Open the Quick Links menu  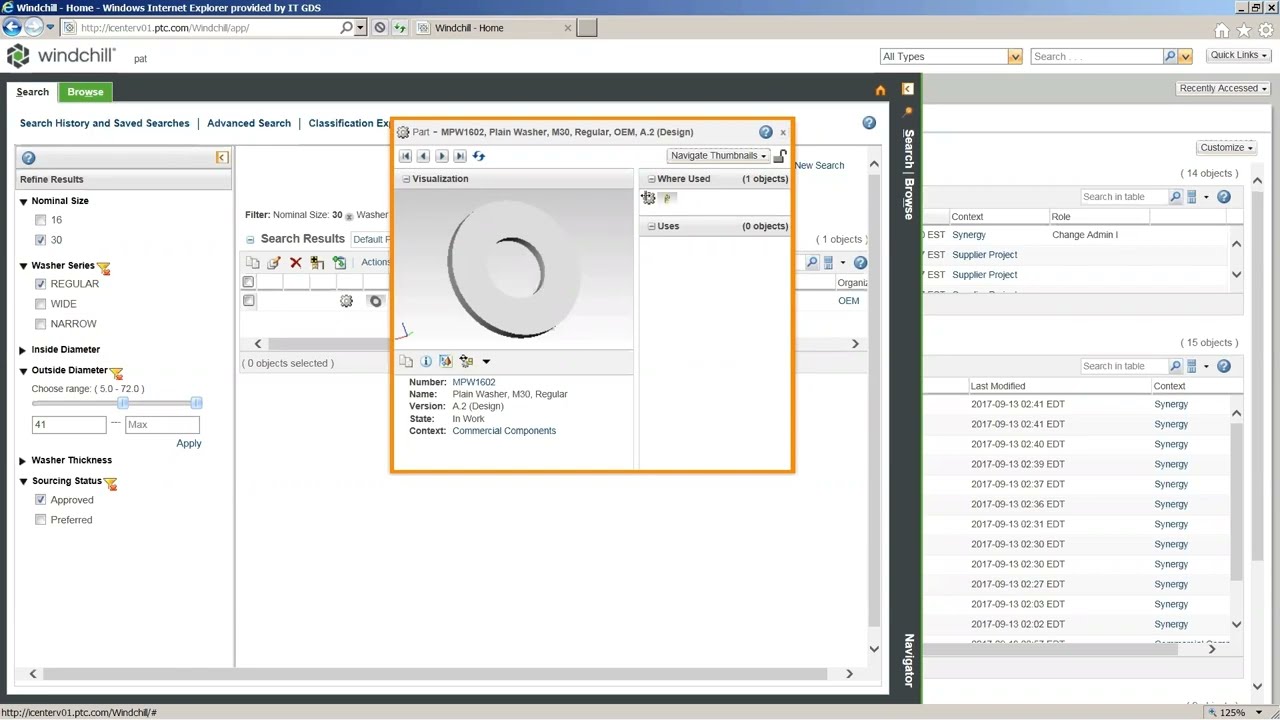coord(1238,56)
